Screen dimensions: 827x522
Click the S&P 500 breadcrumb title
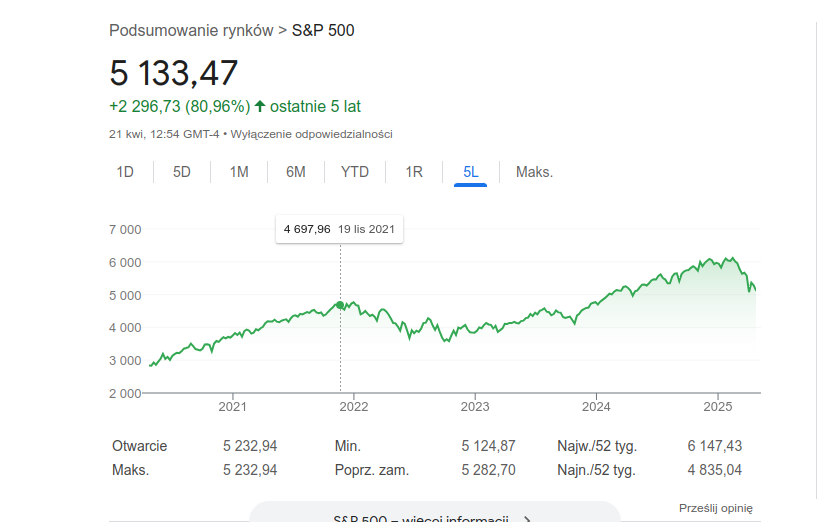(x=323, y=30)
